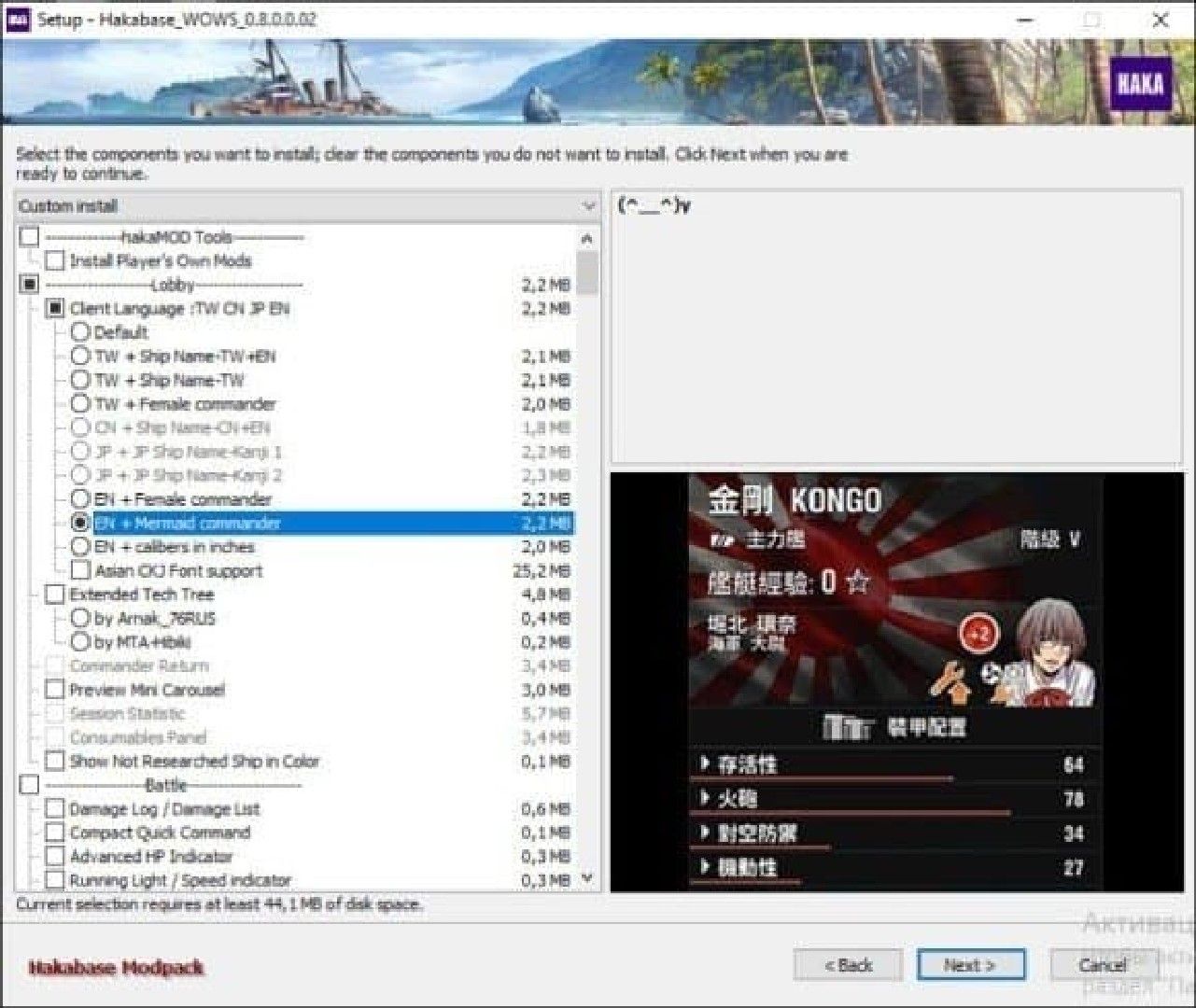Screen dimensions: 1196x1008
Task: Click the Next button
Action: pyautogui.click(x=971, y=965)
